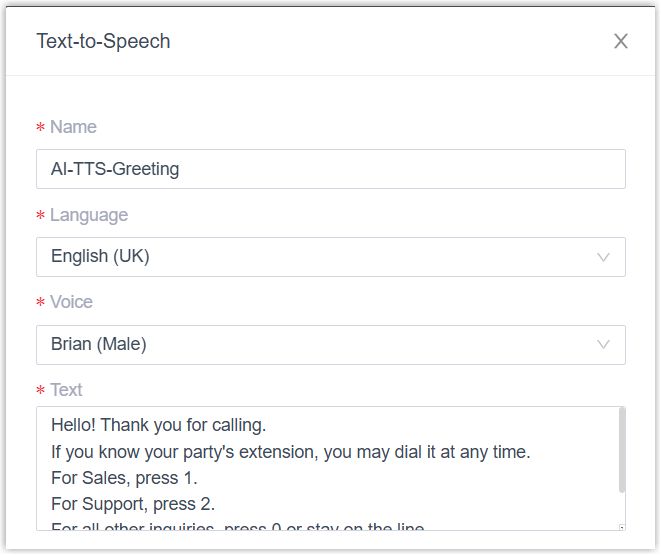
Task: Click the line about party's extension
Action: [290, 452]
